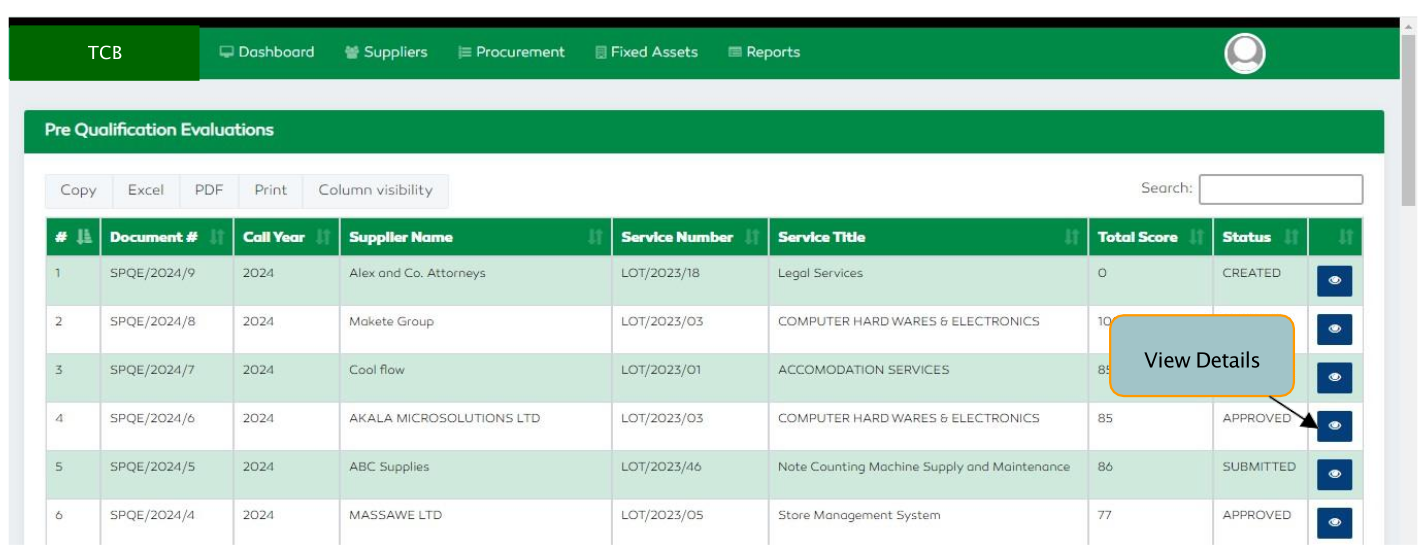Open the Procurement menu

click(511, 52)
